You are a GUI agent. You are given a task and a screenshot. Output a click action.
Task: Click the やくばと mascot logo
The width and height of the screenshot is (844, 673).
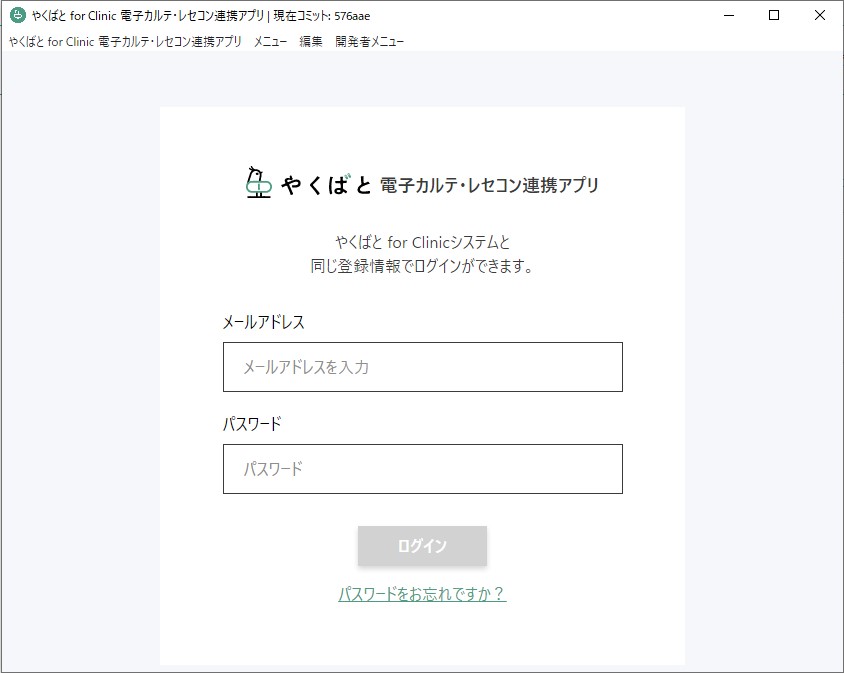point(257,184)
